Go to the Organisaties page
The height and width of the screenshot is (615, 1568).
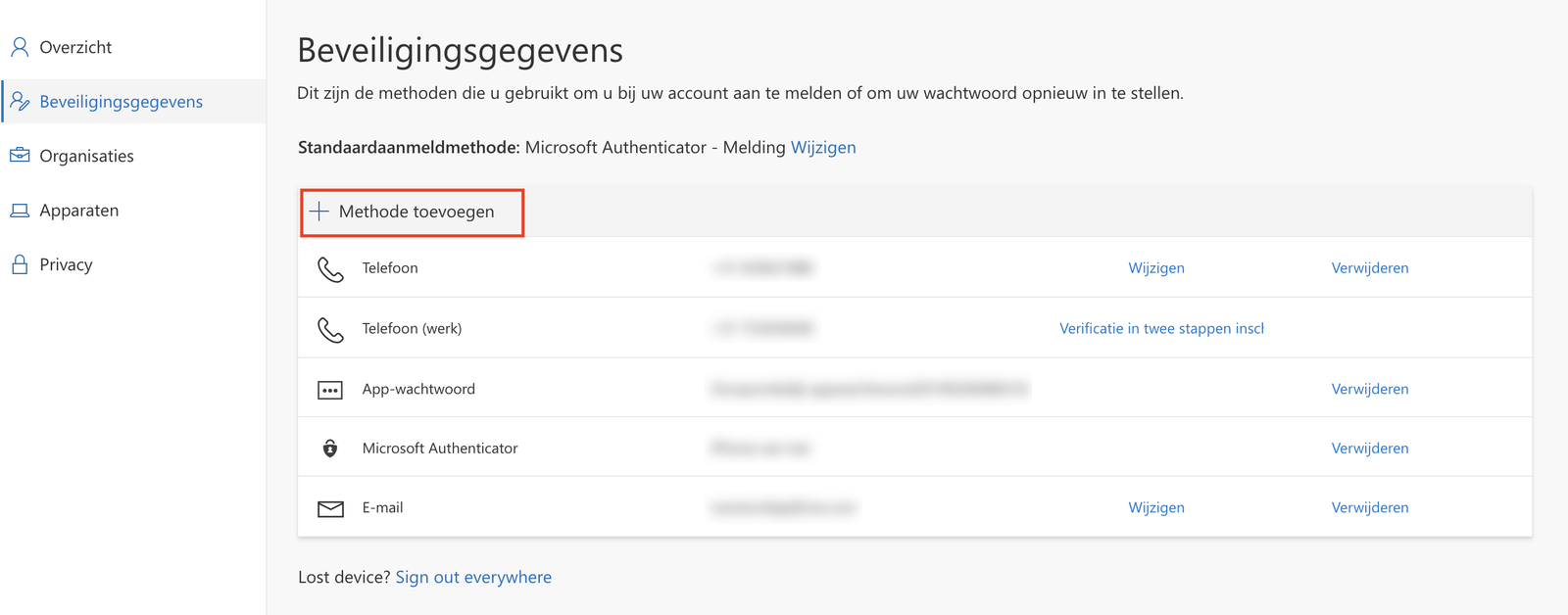coord(86,156)
